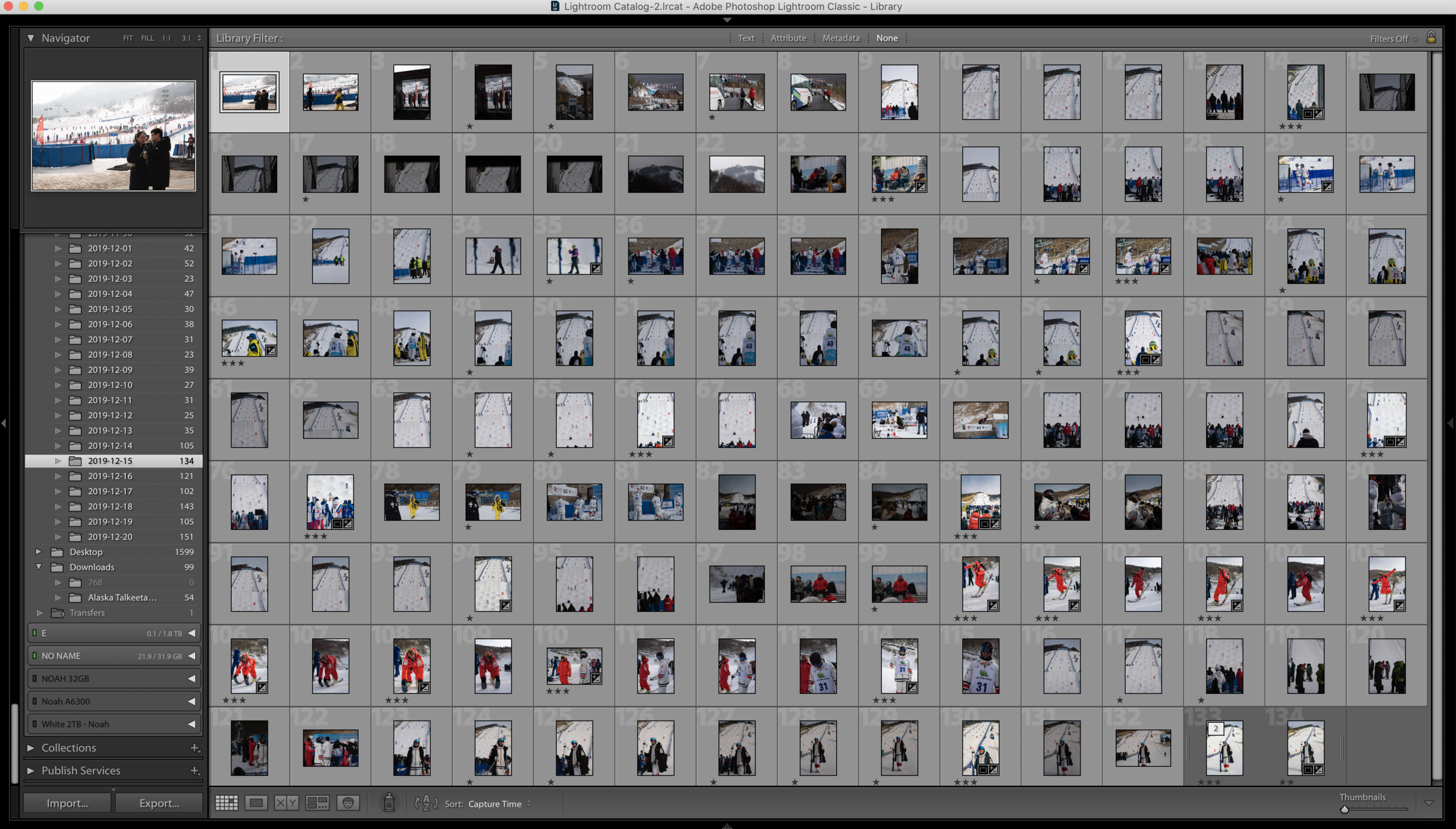Set Navigator zoom to 1:1
This screenshot has width=1456, height=829.
[167, 38]
